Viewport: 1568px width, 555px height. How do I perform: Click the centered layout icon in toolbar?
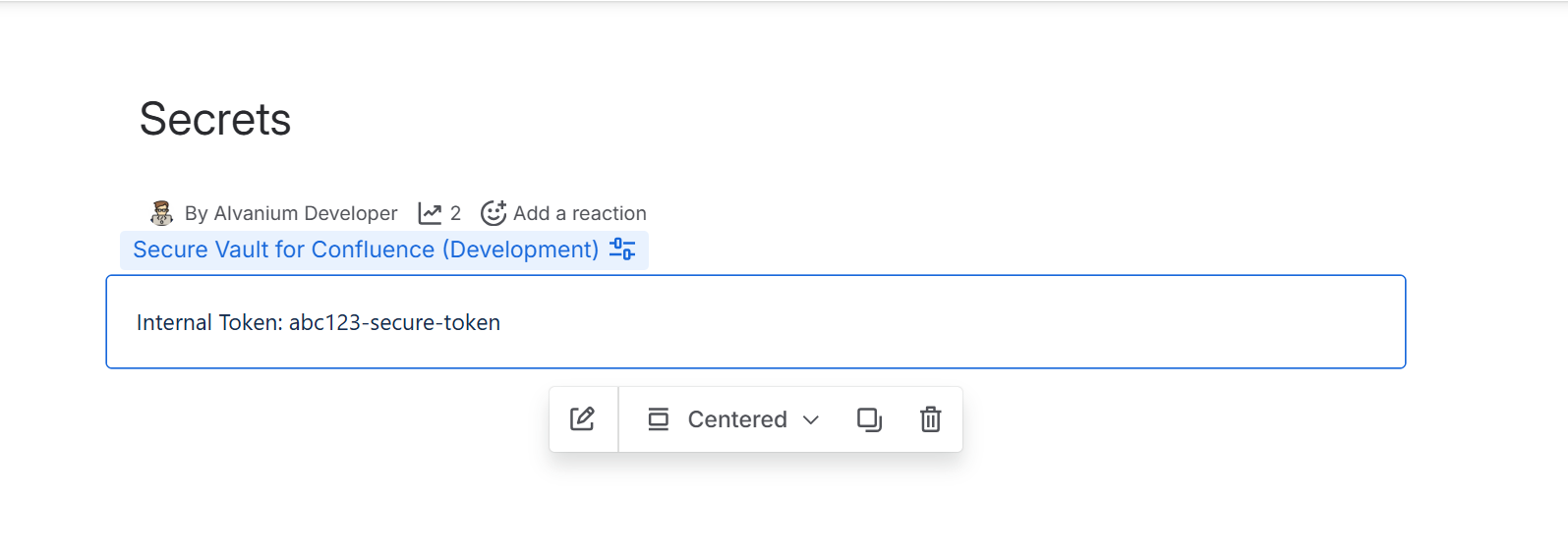[x=658, y=419]
